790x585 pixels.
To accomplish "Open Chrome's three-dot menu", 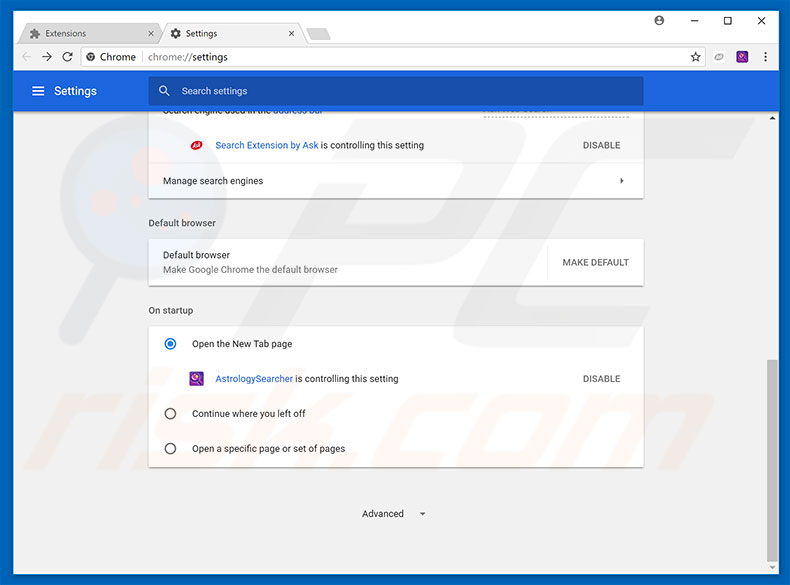I will point(765,57).
